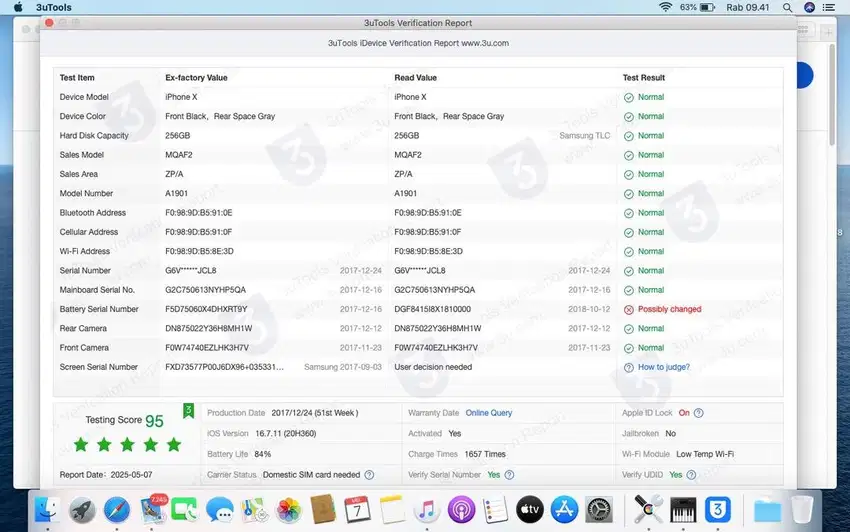
Task: Click Low Temp Wi-Fi module value
Action: click(705, 454)
